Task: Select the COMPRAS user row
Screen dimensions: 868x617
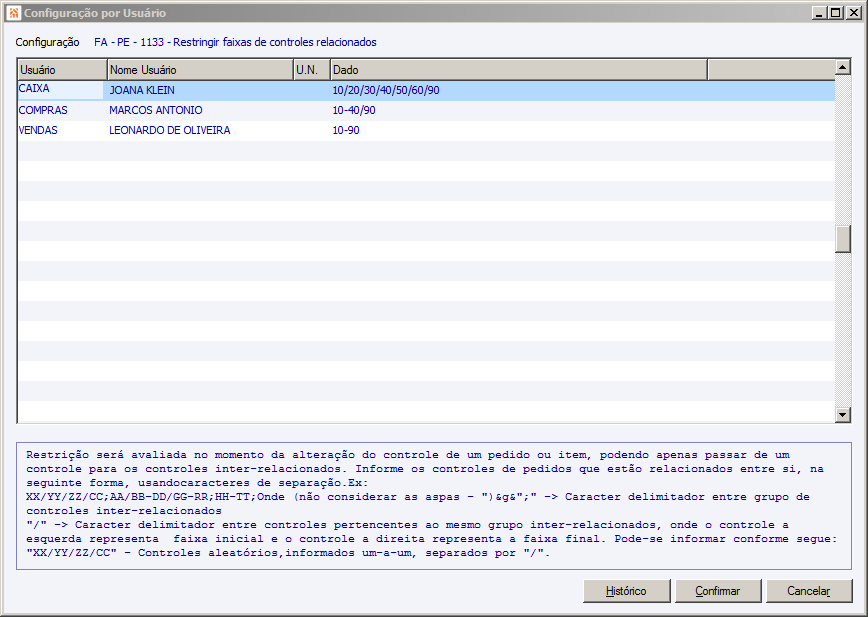Action: [426, 110]
